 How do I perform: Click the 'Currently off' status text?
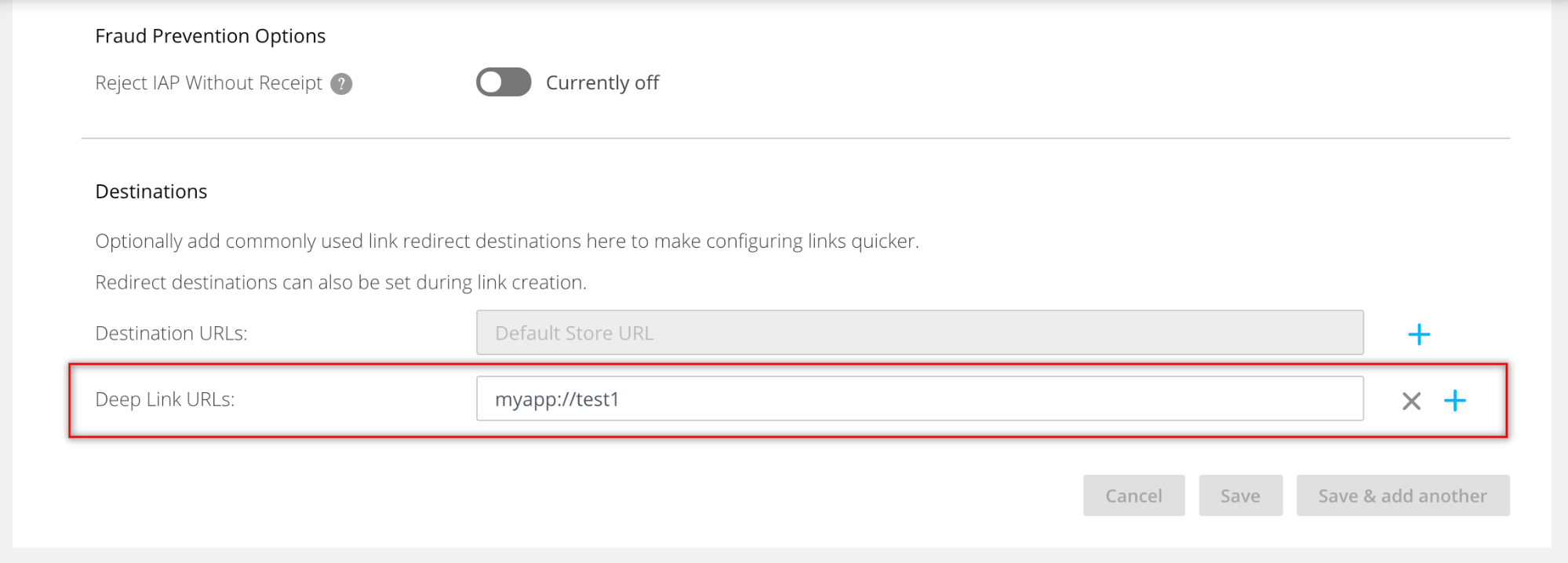(602, 83)
